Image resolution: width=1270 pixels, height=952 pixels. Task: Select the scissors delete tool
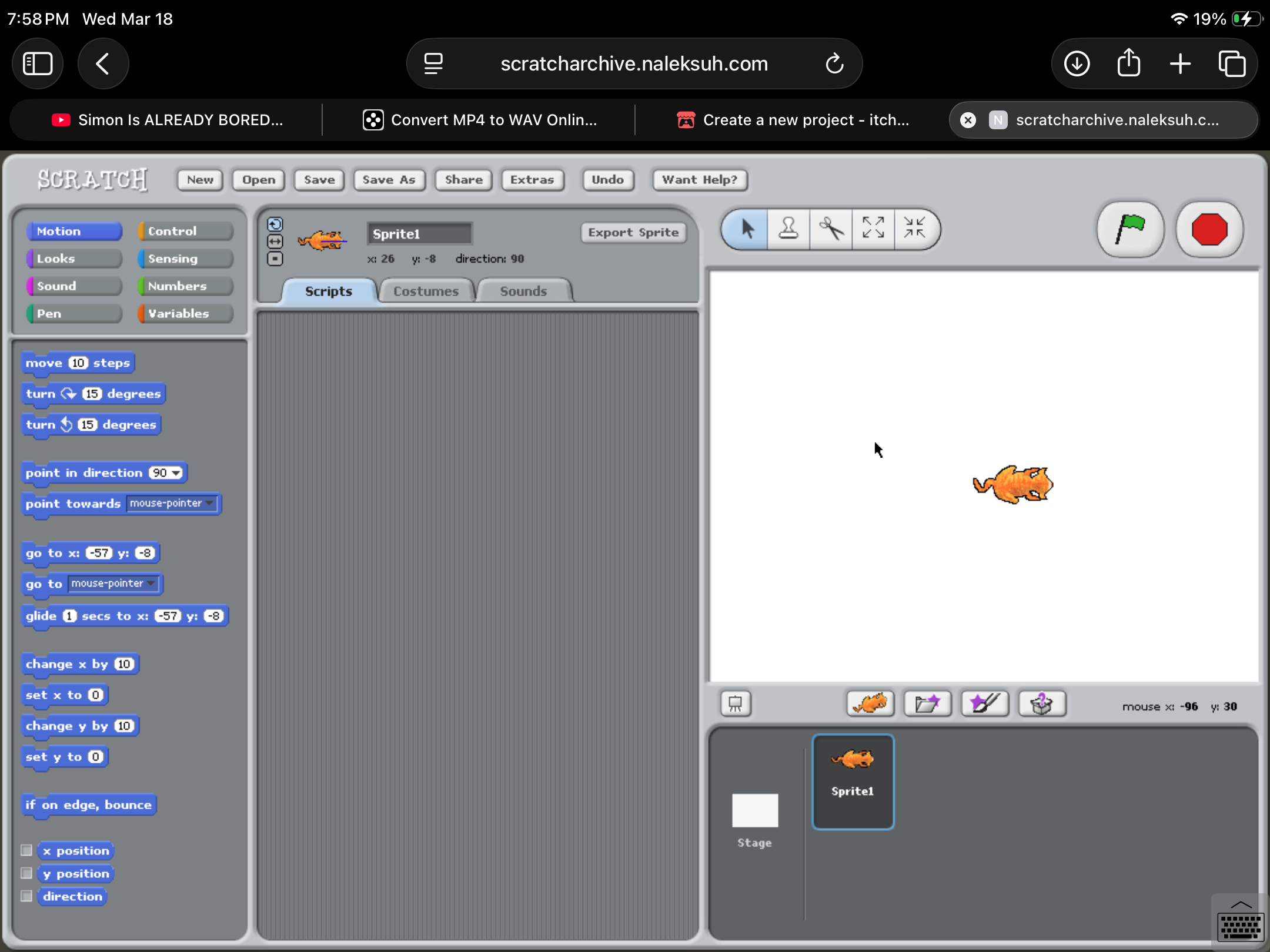point(831,229)
